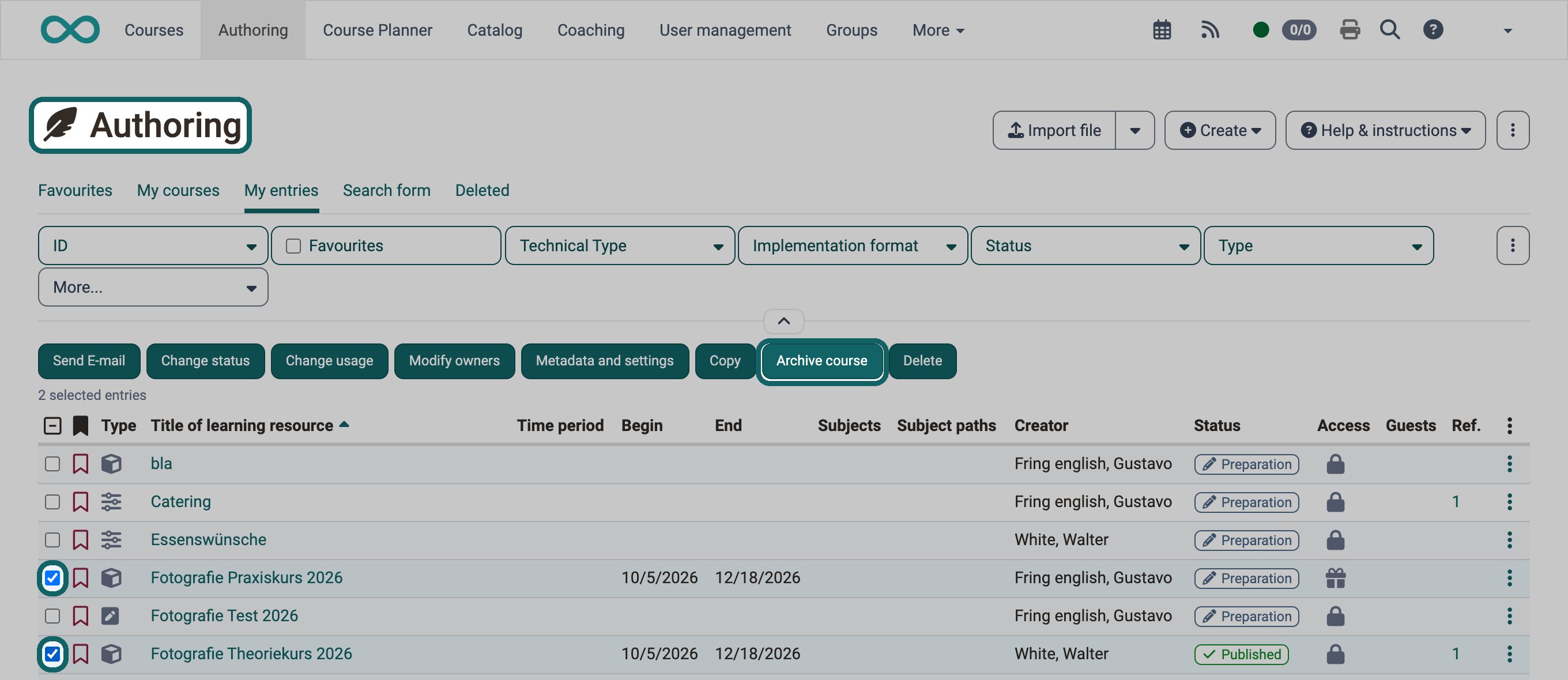Open the actions menu for Essenswünsche row
Screen dimensions: 1568x680
pyautogui.click(x=1510, y=540)
